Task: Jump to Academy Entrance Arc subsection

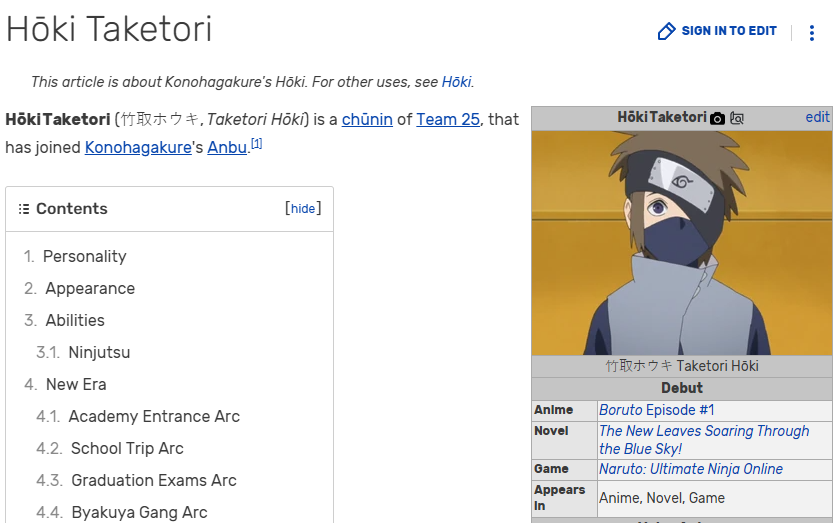Action: [154, 416]
